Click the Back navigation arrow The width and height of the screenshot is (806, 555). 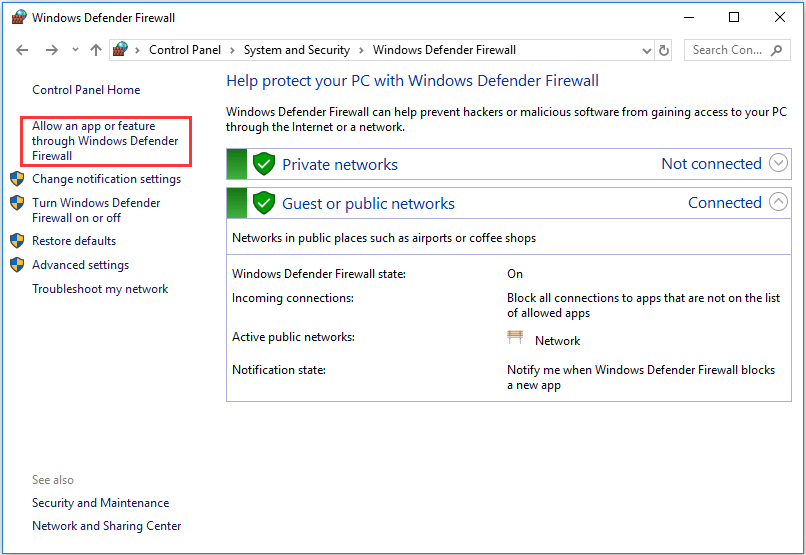(x=22, y=50)
